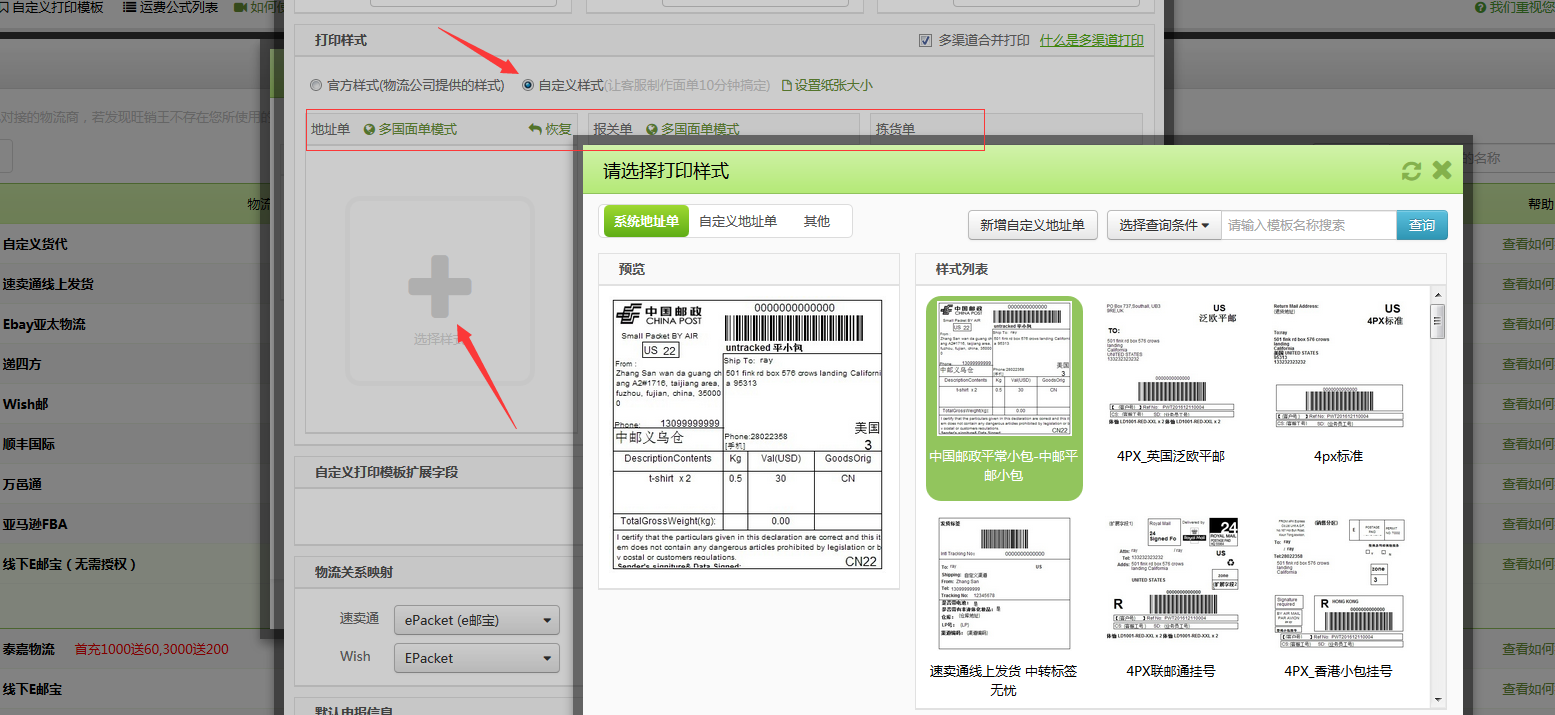Select 万邑通 in the background list
Screen dimensions: 1555x715
click(x=23, y=484)
